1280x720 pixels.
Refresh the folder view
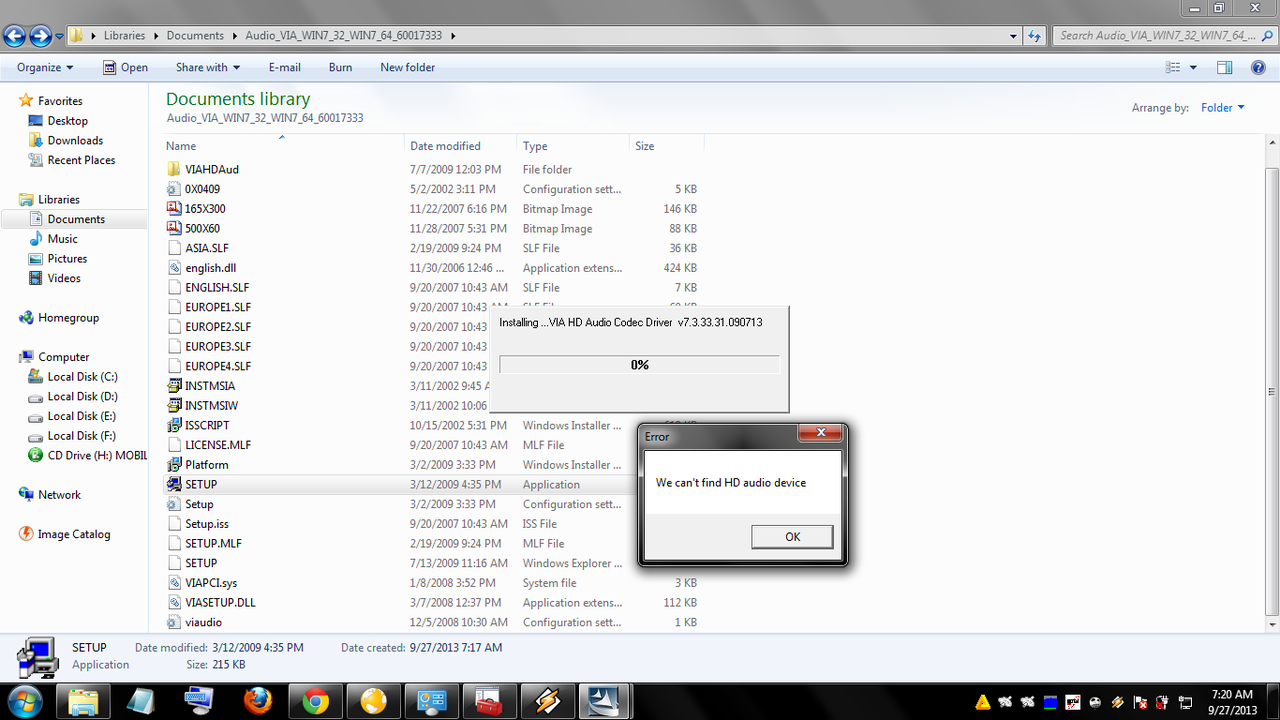click(1034, 36)
